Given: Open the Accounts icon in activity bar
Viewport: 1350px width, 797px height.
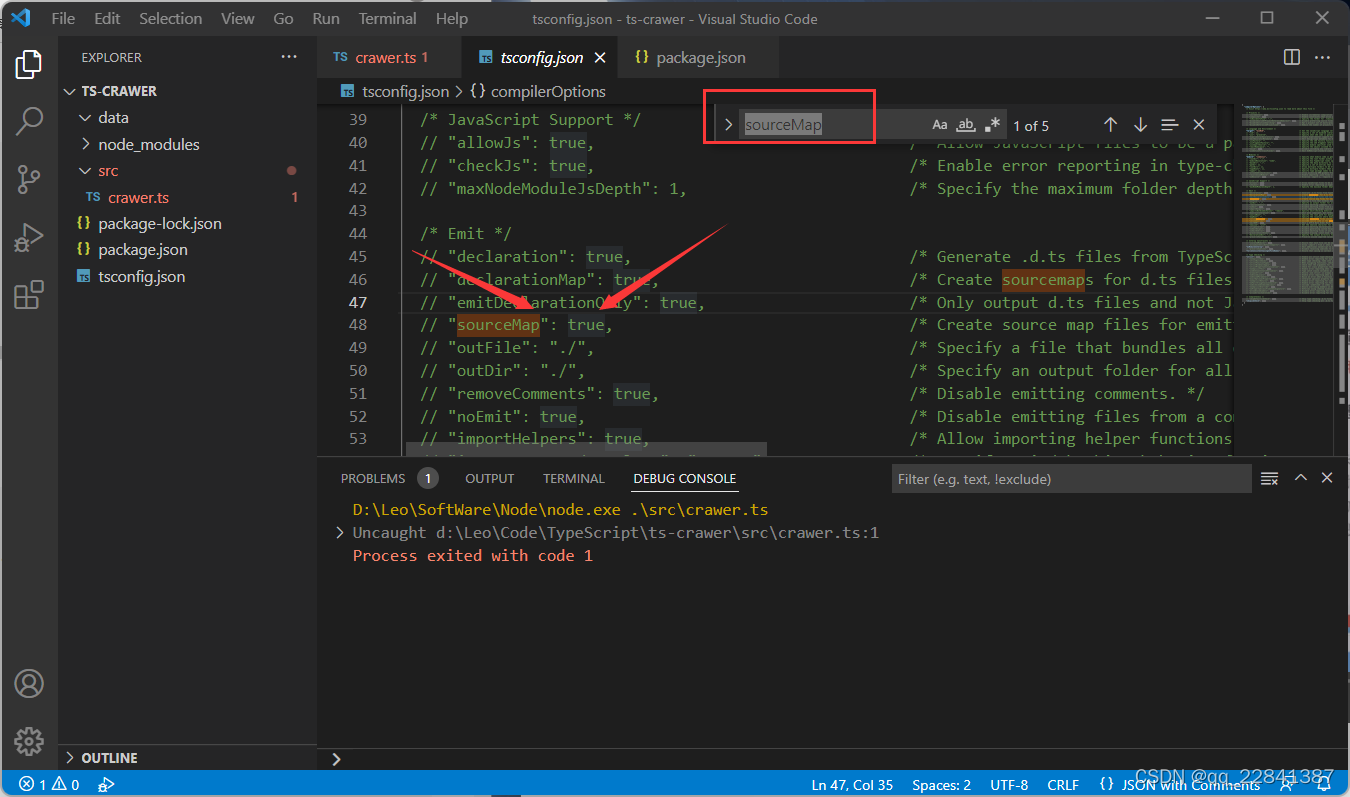Looking at the screenshot, I should [29, 683].
